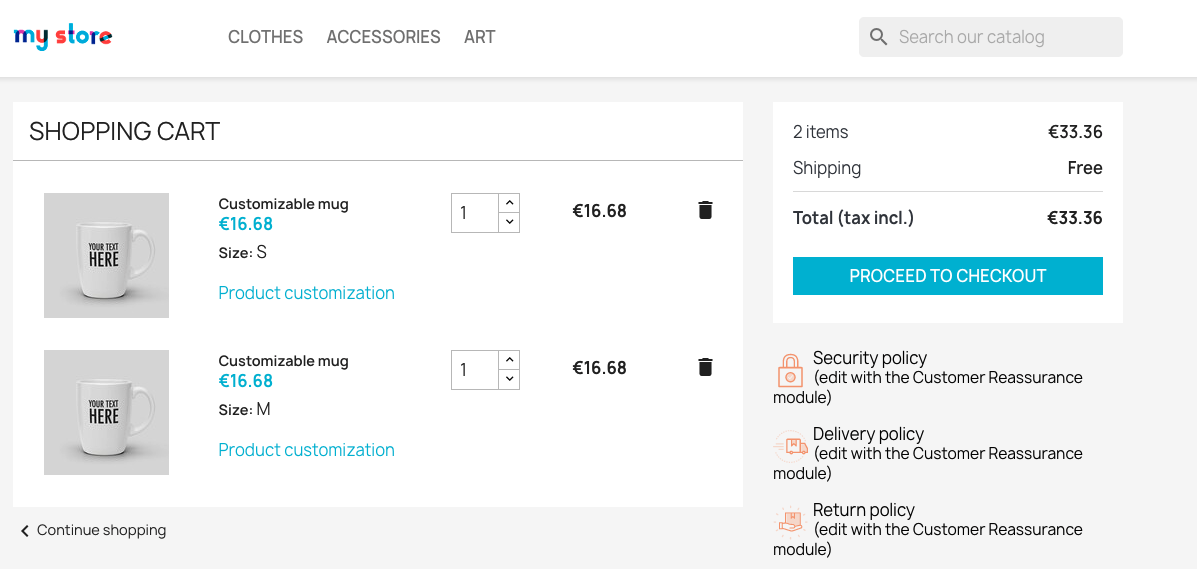
Task: Click the Return policy box icon
Action: coord(790,522)
